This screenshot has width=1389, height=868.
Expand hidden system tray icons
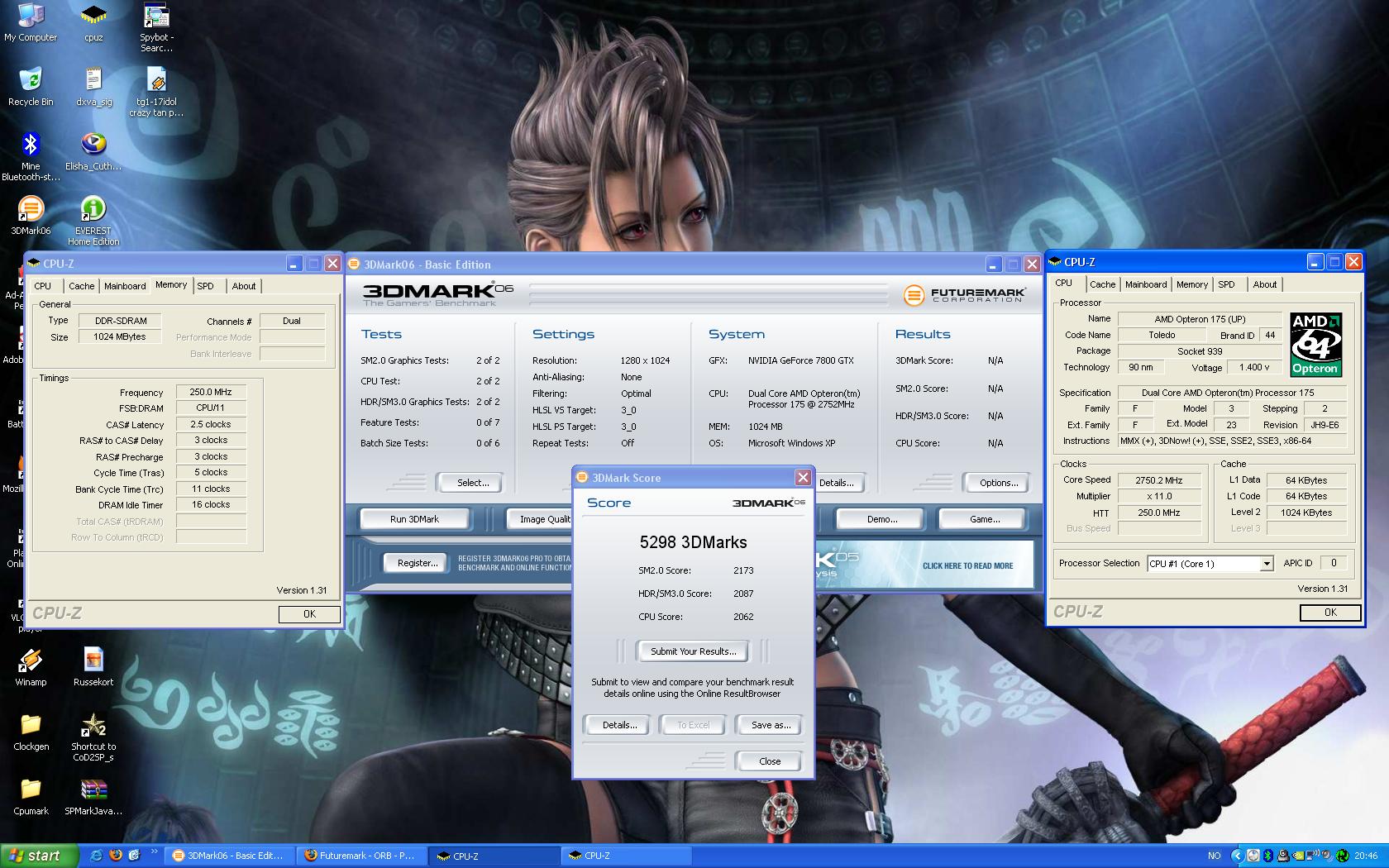tap(1238, 856)
